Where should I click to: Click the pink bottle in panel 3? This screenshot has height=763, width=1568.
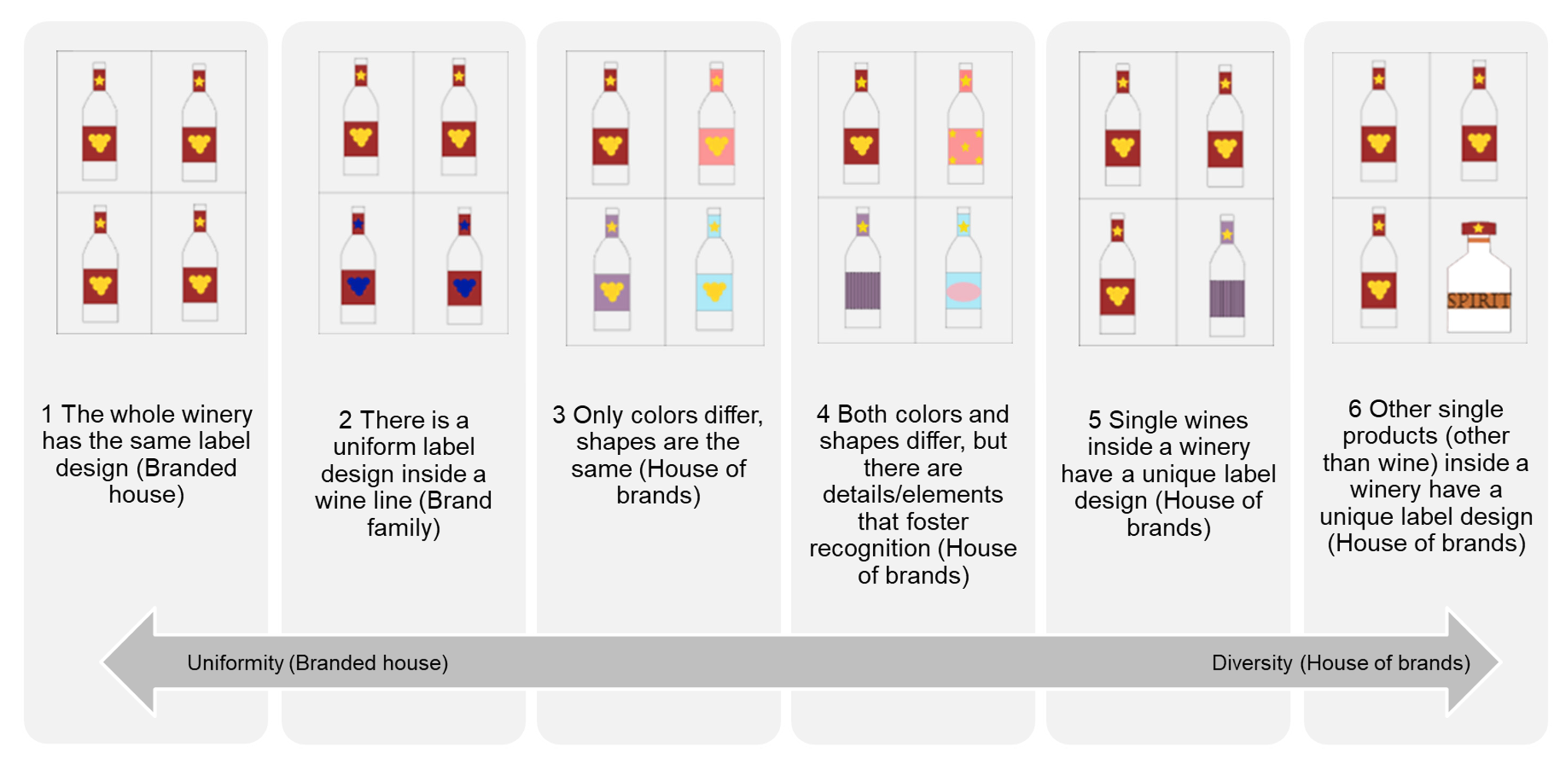pyautogui.click(x=717, y=128)
